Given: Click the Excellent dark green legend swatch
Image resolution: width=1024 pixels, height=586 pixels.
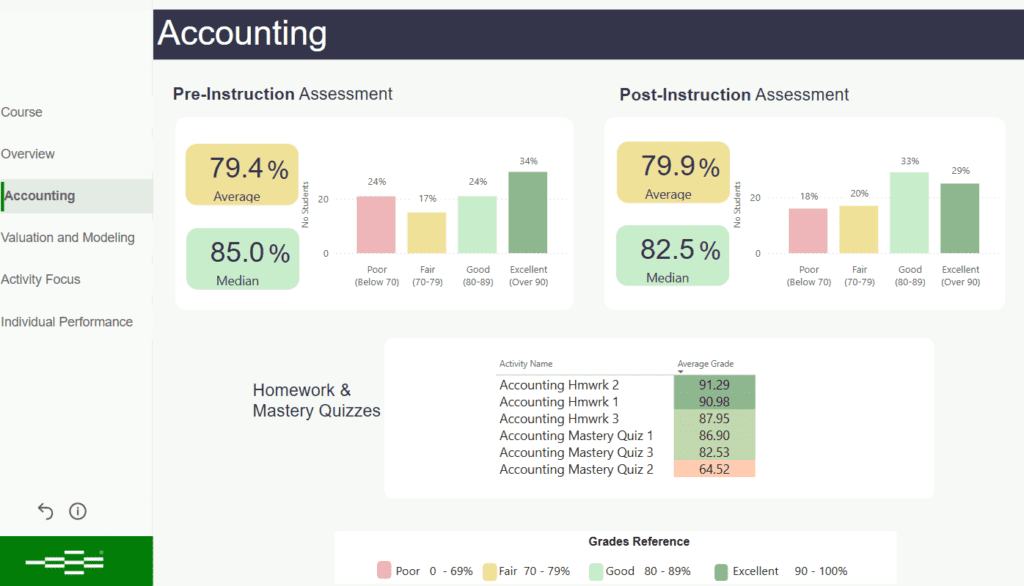Looking at the screenshot, I should tap(721, 571).
